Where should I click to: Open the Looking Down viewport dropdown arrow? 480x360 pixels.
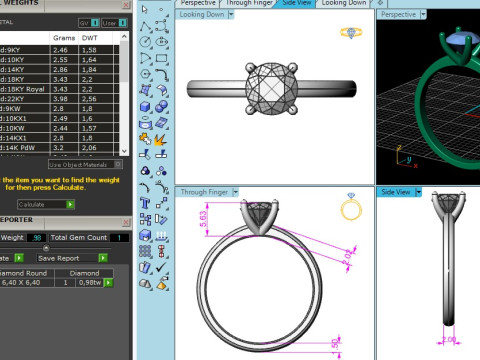coord(231,14)
